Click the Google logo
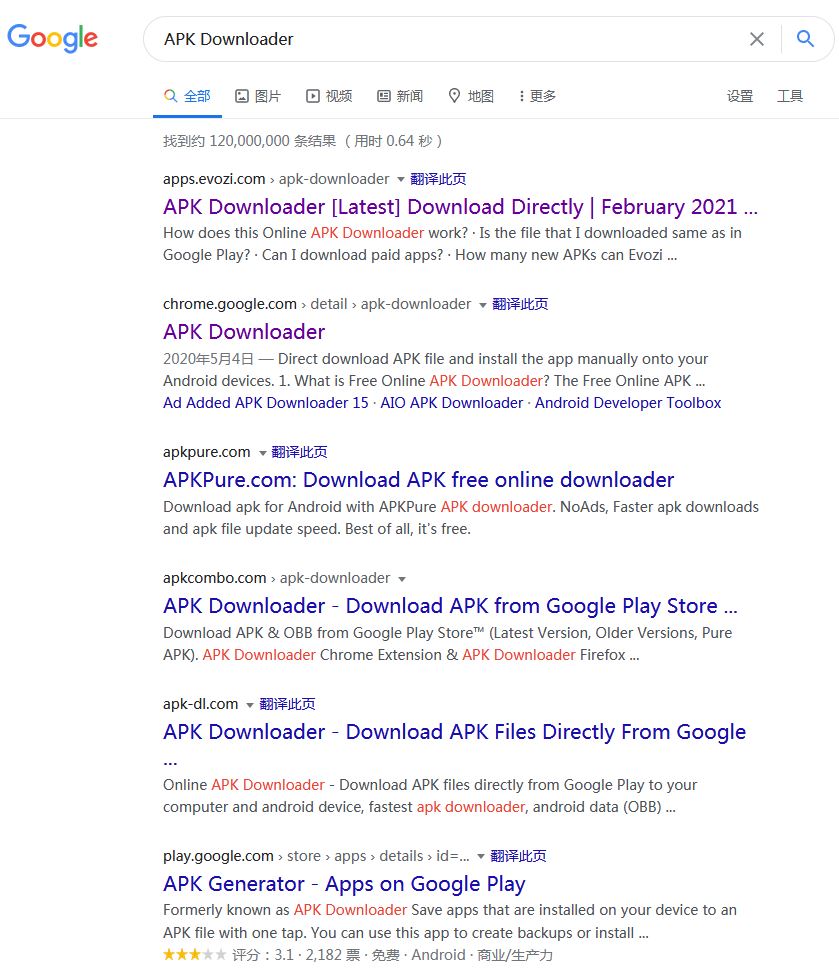 pos(52,39)
